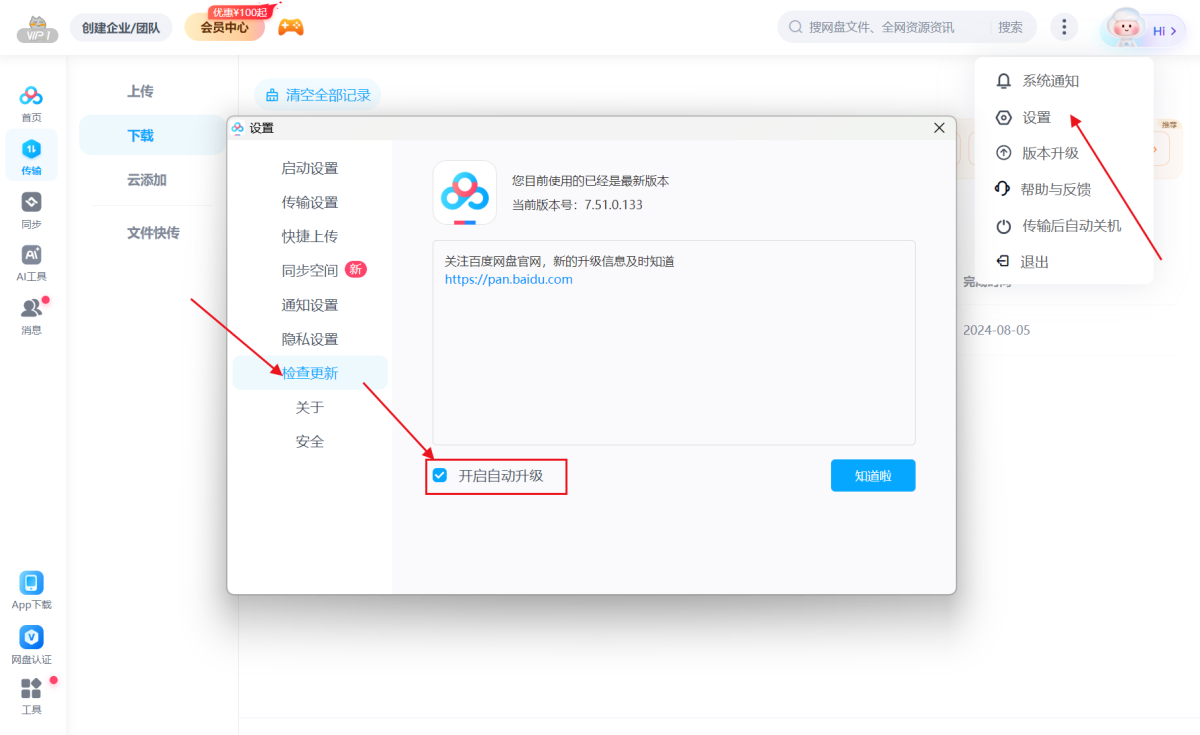Click the gear icon beside 设置

point(1004,117)
